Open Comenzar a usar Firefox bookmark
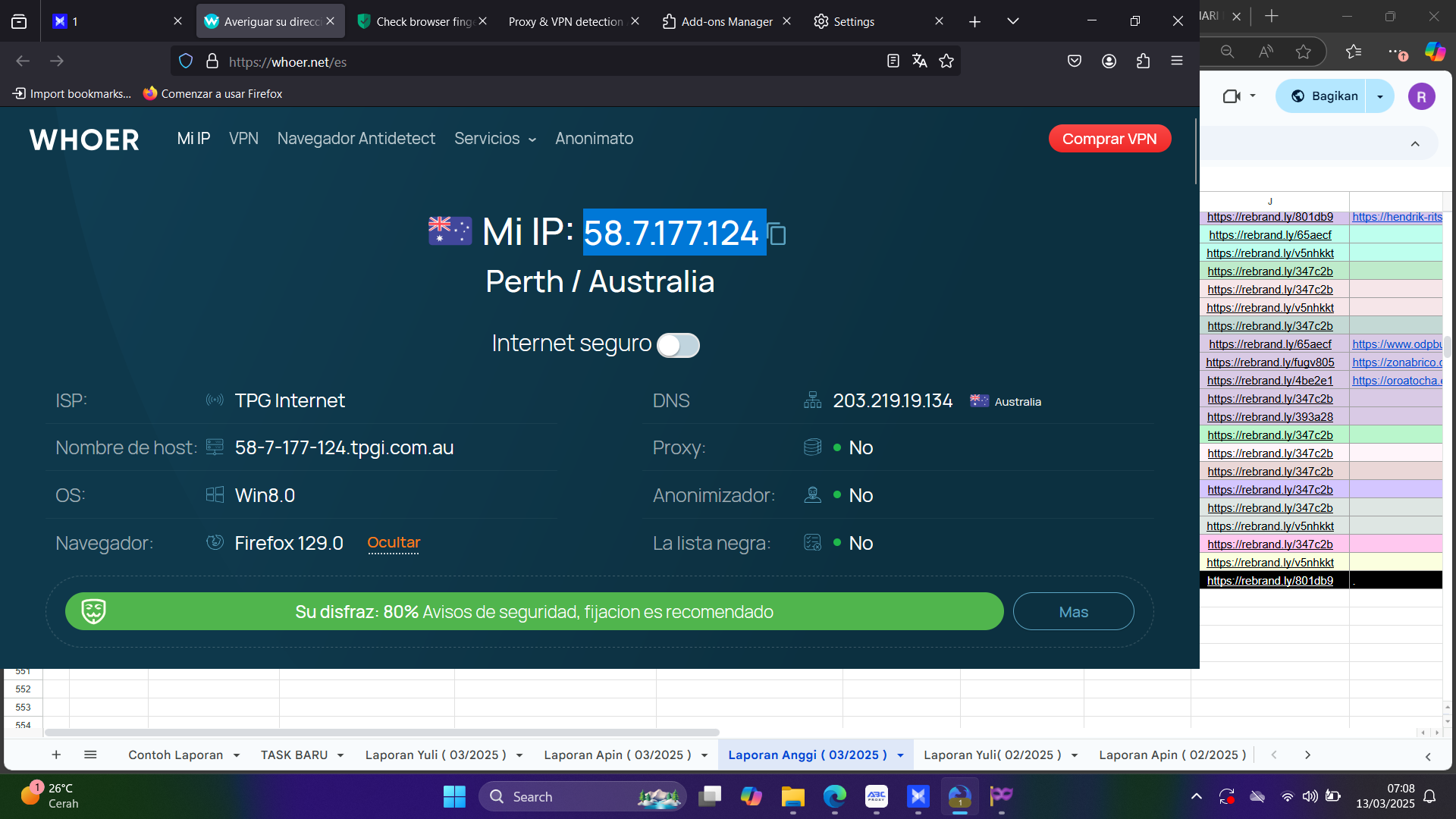1456x819 pixels. click(213, 94)
